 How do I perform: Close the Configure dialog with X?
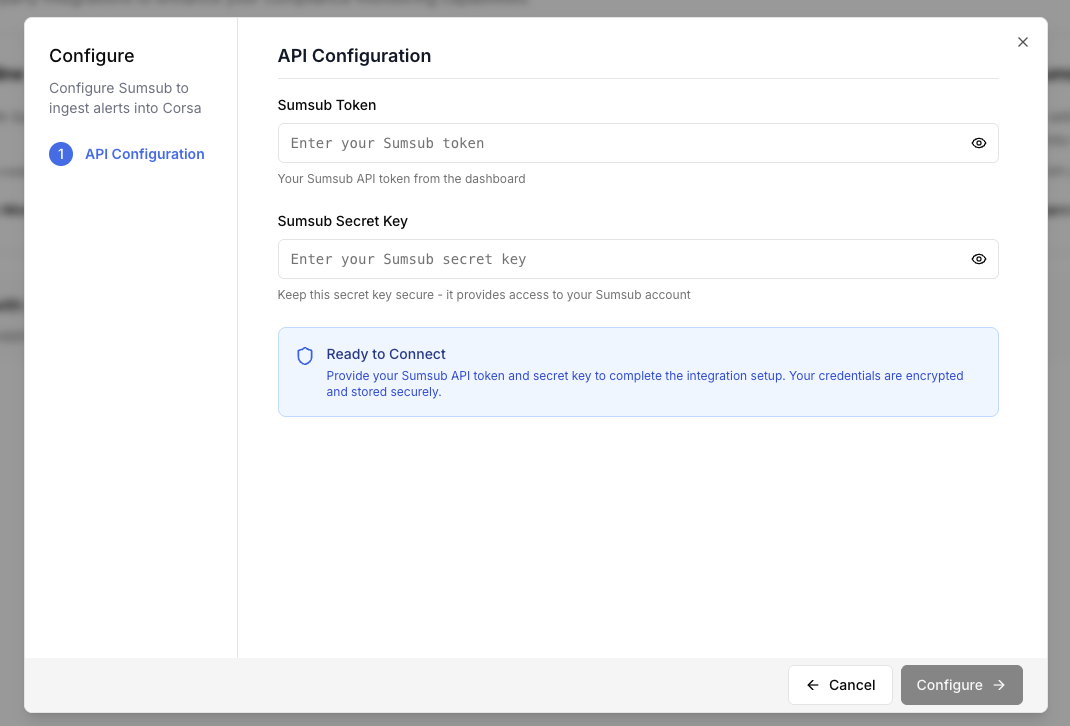(1023, 42)
